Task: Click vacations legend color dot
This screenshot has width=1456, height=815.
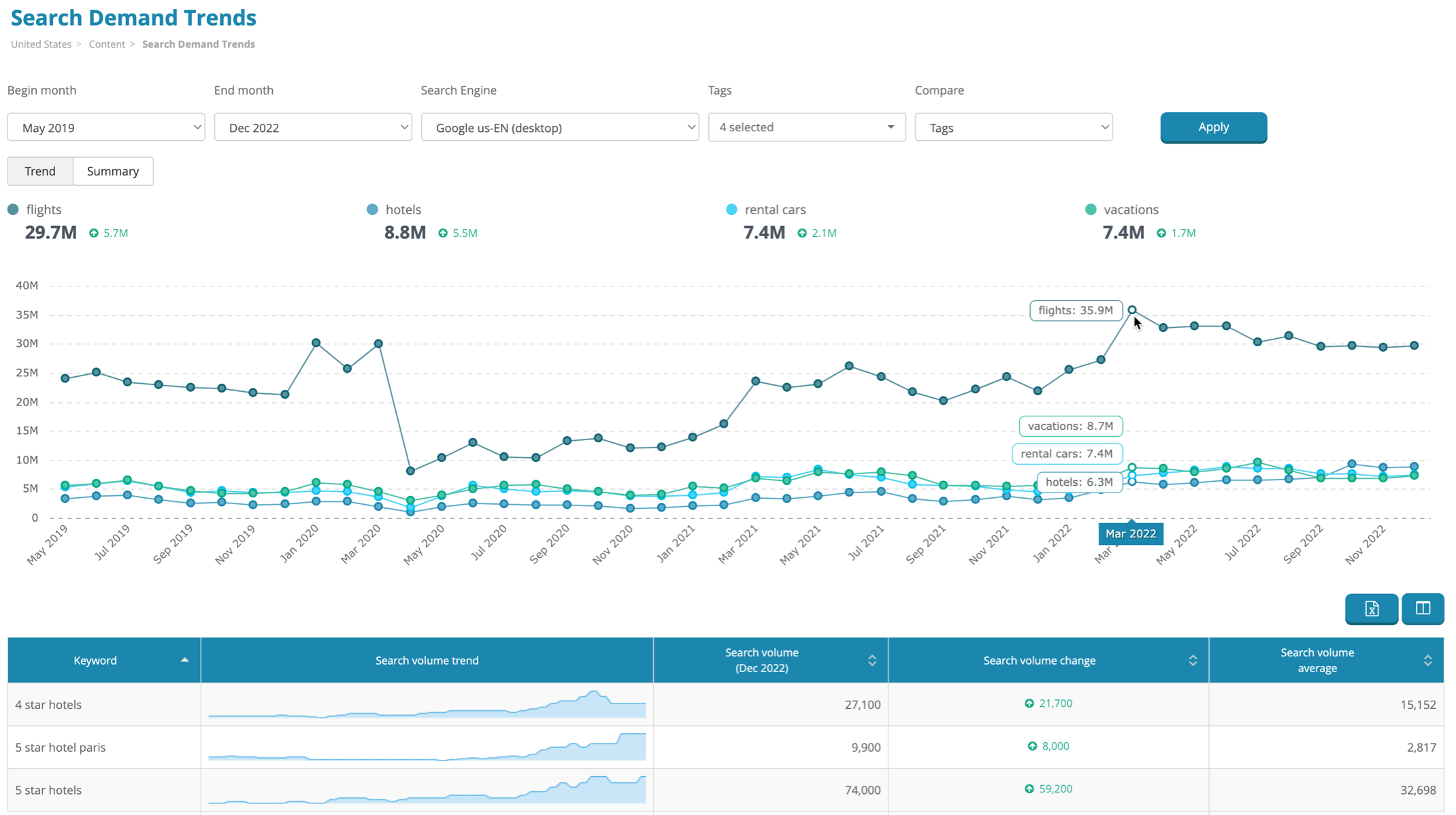Action: (x=1091, y=210)
